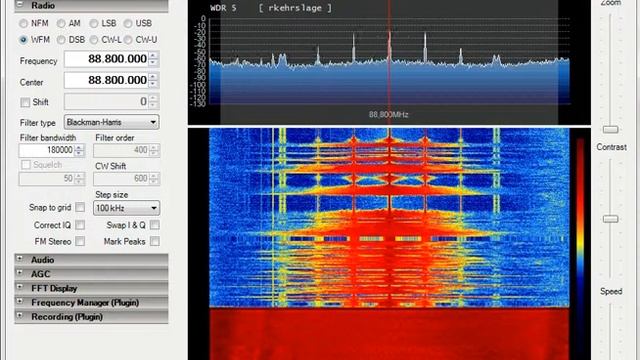
Task: Enable the Shift checkbox
Action: [x=25, y=102]
